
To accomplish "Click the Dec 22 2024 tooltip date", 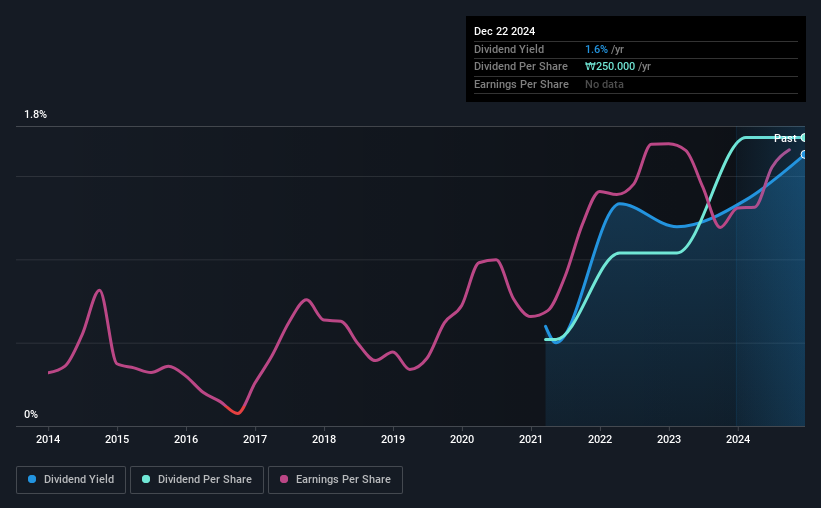I will 504,31.
